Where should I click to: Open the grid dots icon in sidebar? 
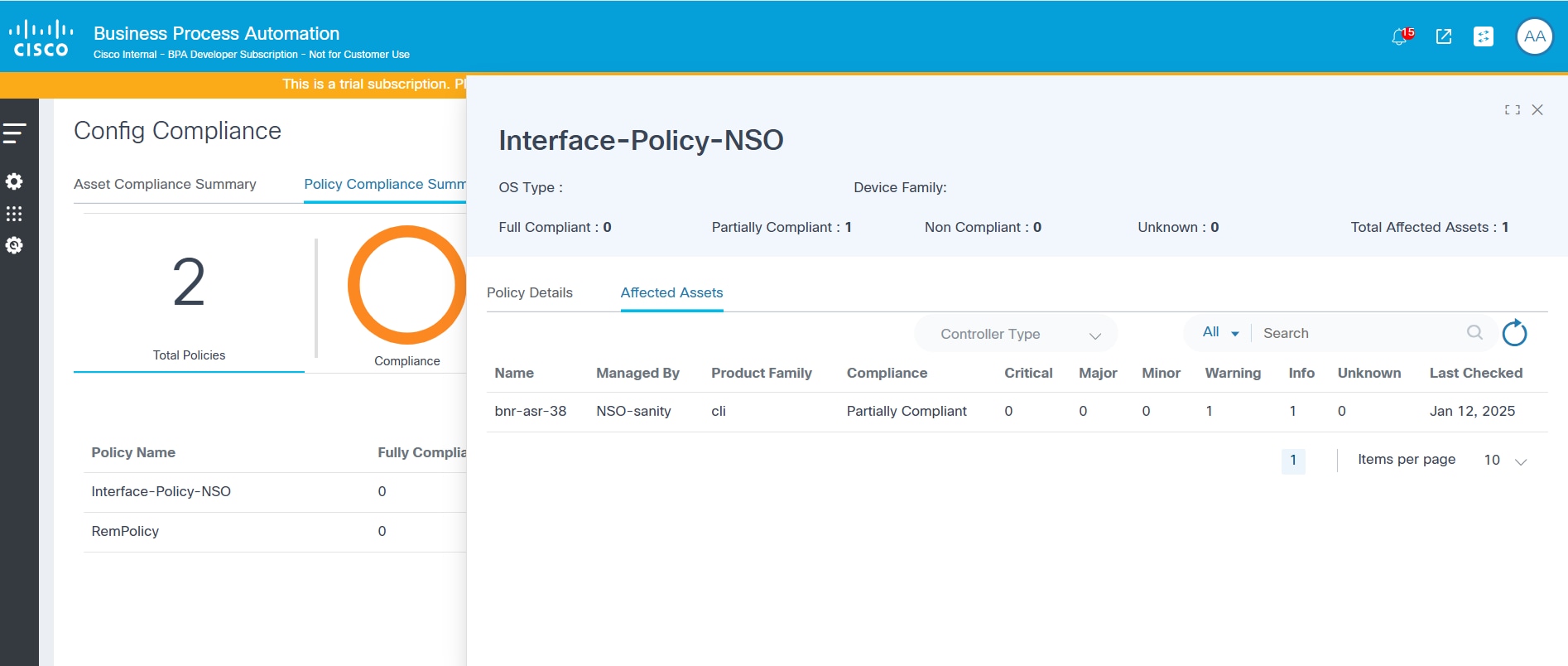click(14, 214)
